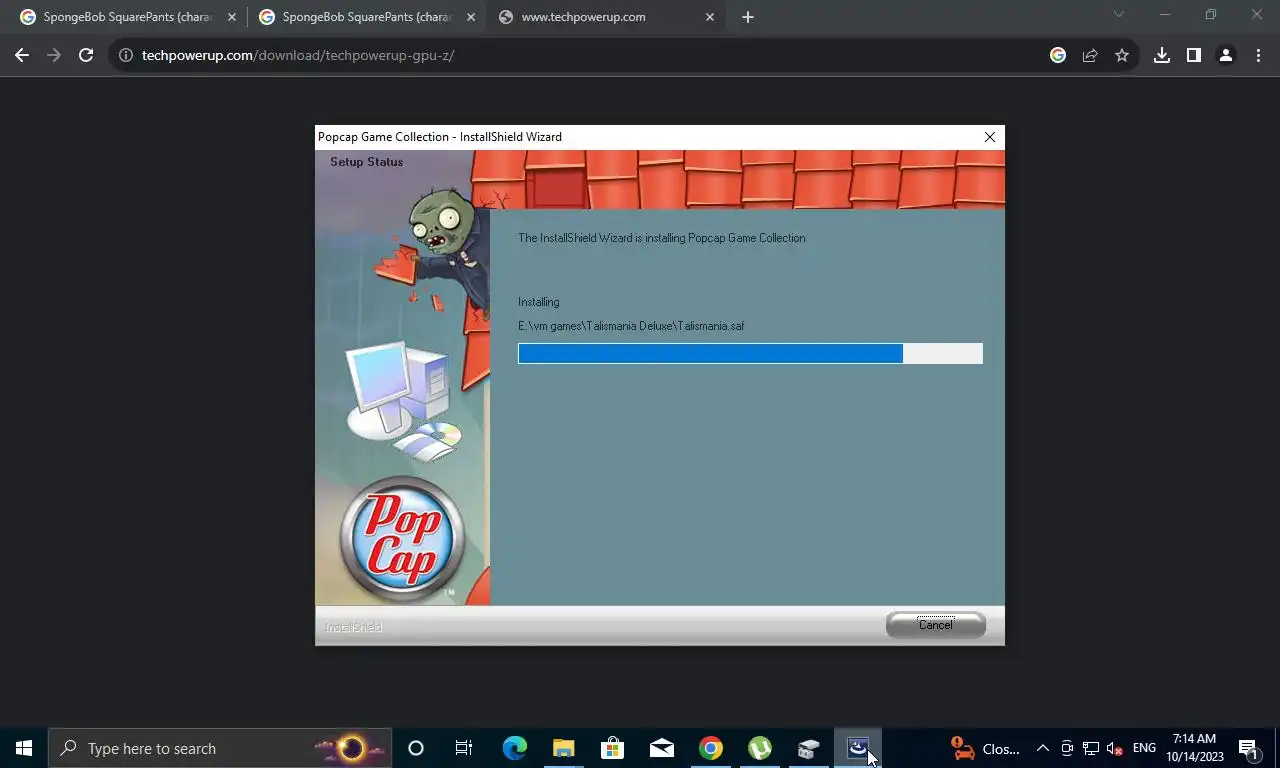Open the Windows notification center

pos(1249,748)
